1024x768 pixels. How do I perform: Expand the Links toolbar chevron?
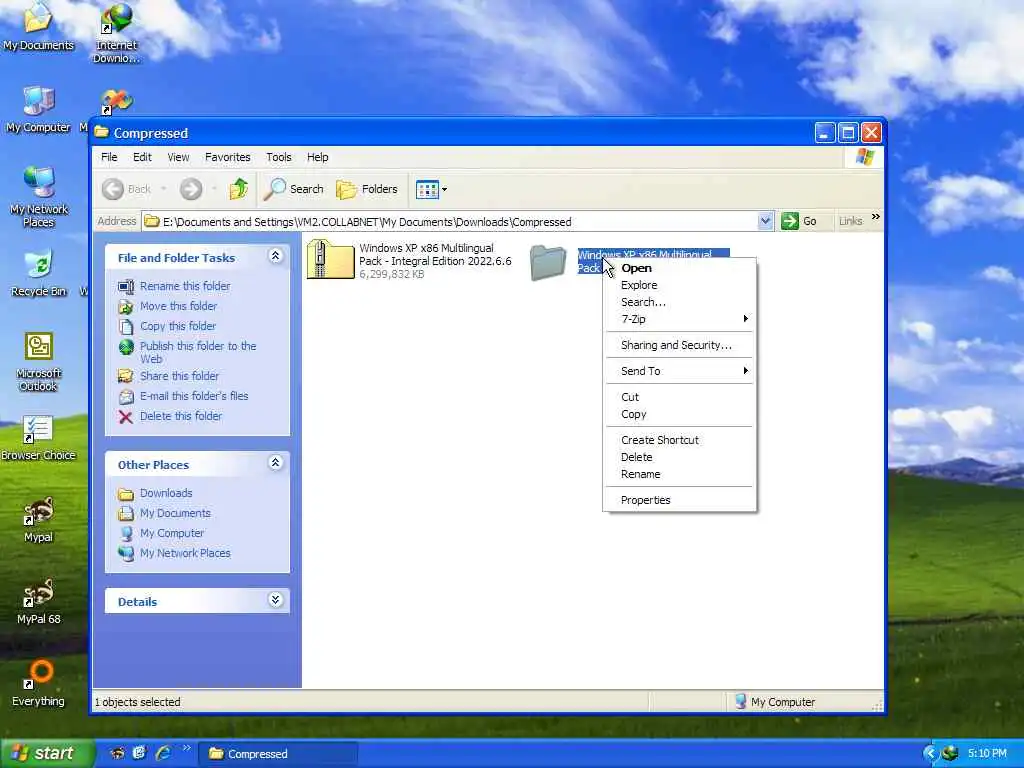(876, 217)
